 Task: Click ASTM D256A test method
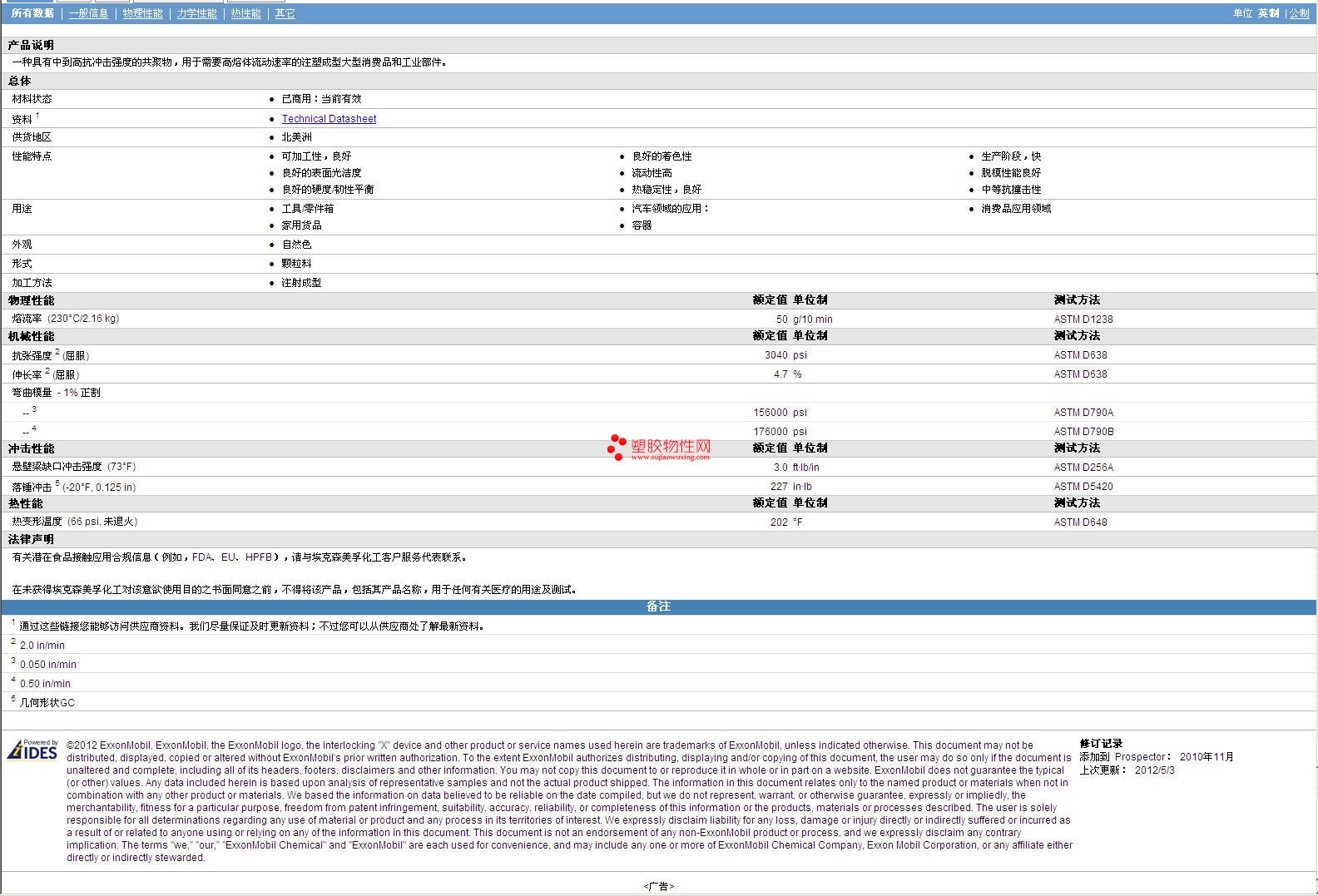click(x=1083, y=468)
